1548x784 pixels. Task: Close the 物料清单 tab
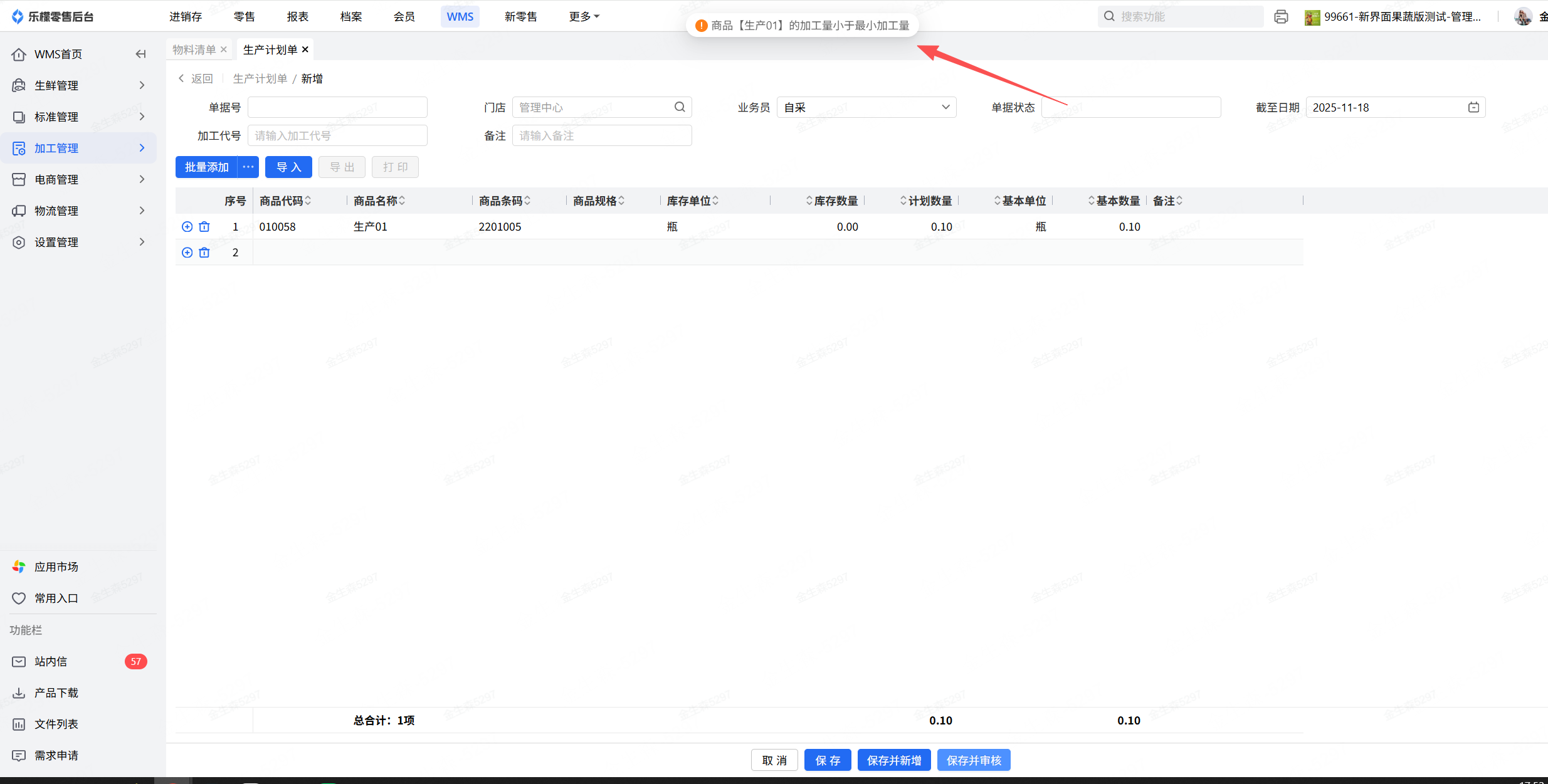point(224,50)
